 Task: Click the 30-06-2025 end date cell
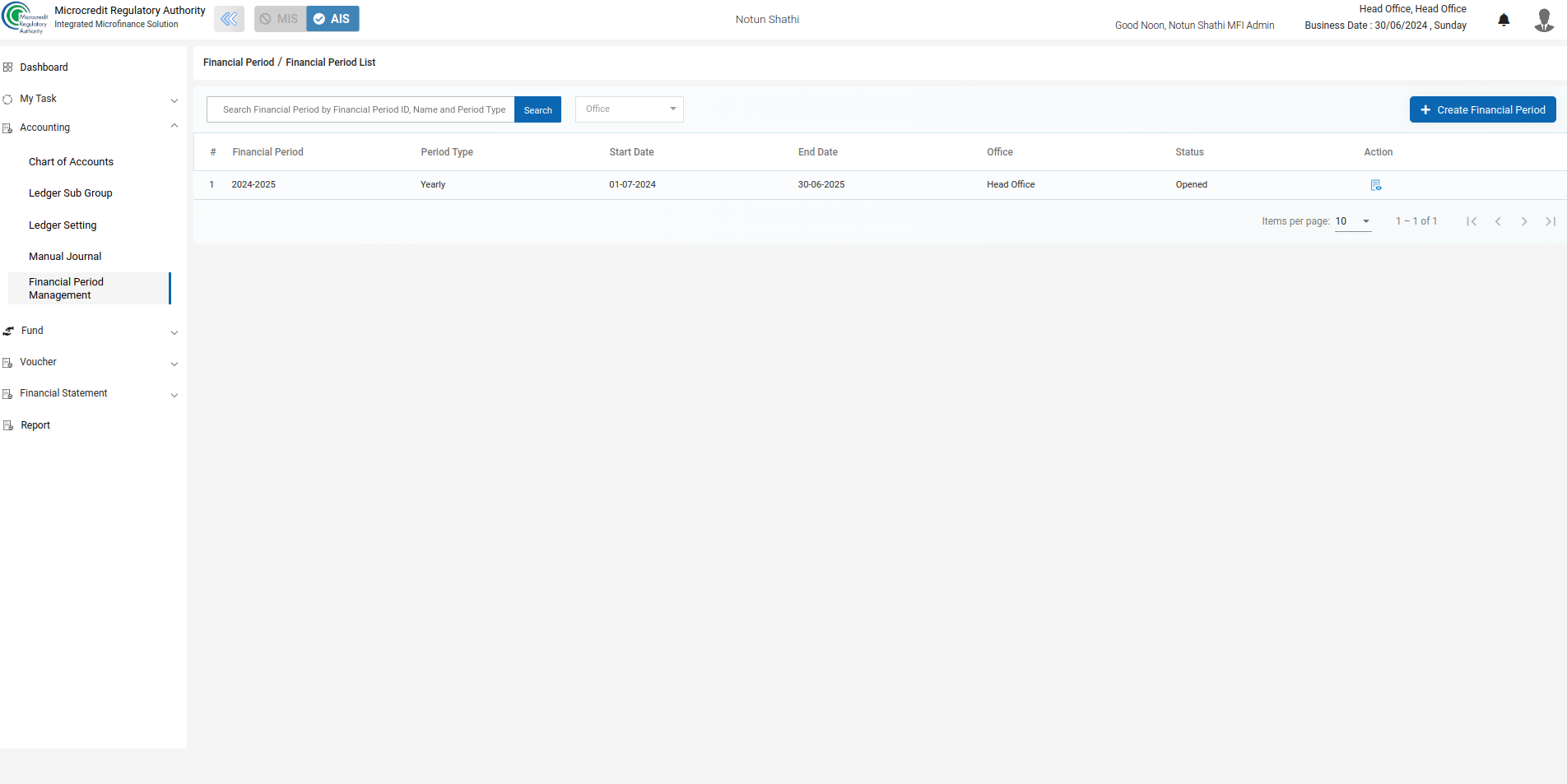[x=821, y=185]
